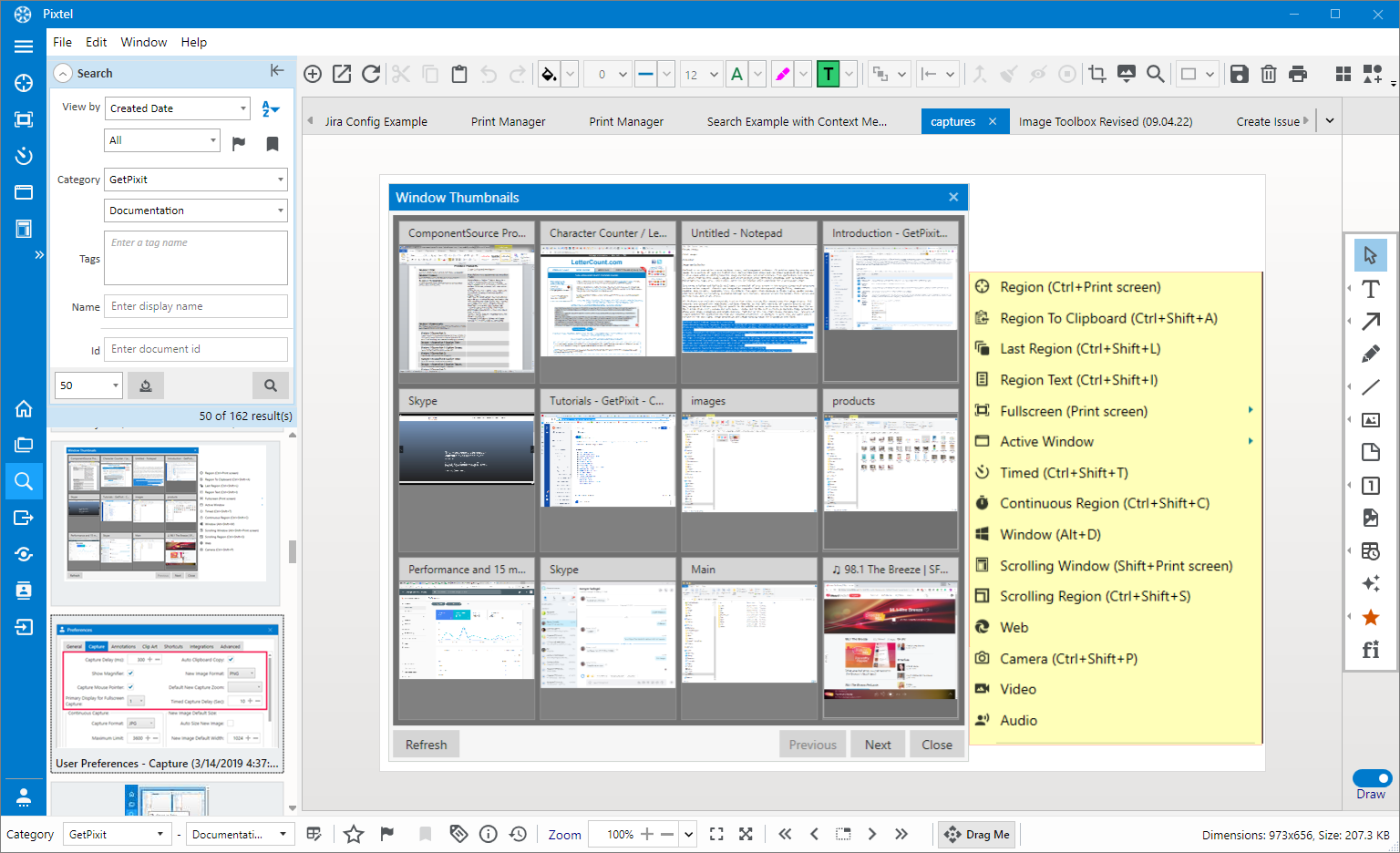
Task: Open the Home view from the left sidebar
Action: click(x=24, y=408)
